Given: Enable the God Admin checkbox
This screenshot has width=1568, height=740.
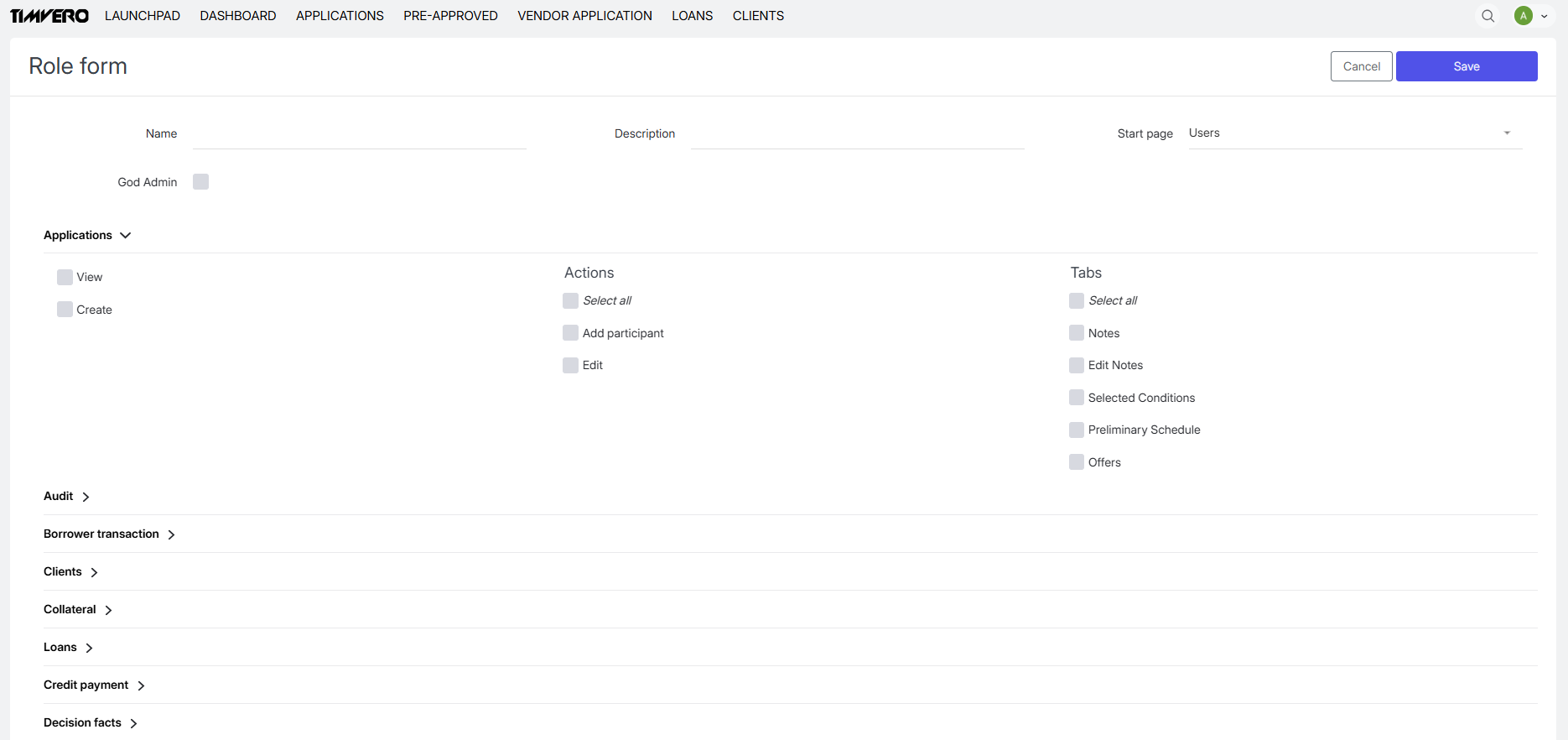Looking at the screenshot, I should click(x=200, y=182).
